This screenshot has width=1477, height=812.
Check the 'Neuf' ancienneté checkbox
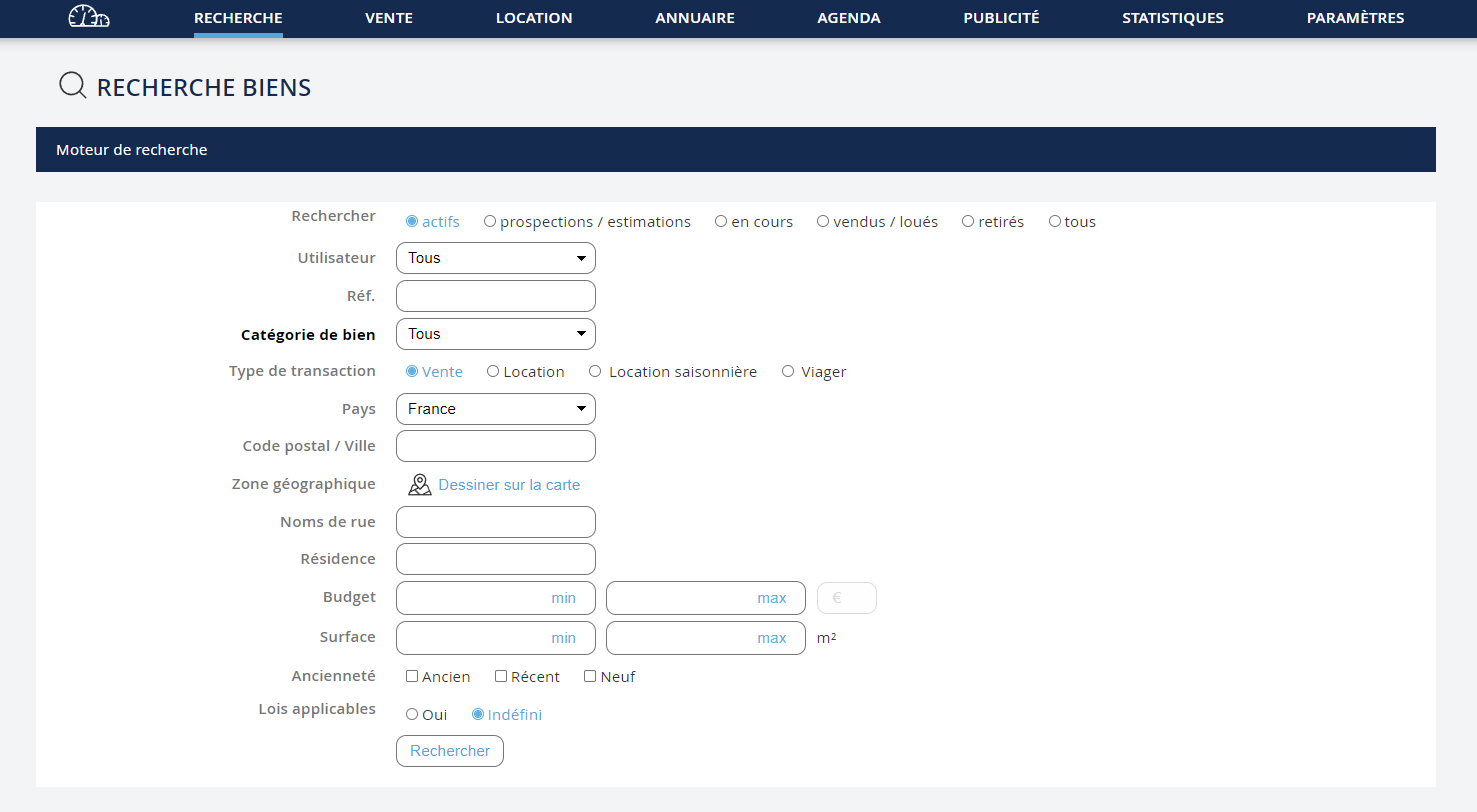click(590, 676)
